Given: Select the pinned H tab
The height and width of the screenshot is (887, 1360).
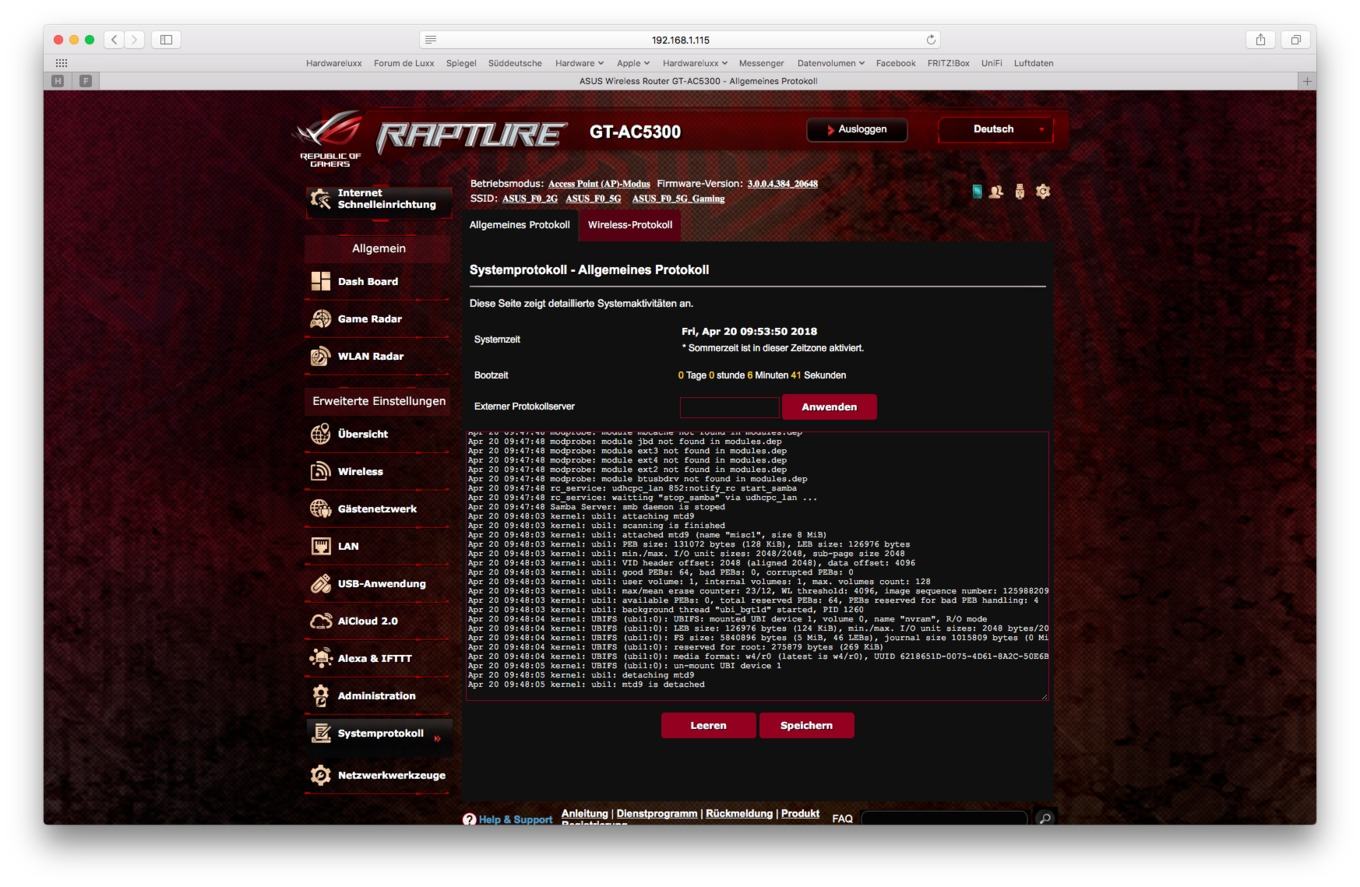Looking at the screenshot, I should pyautogui.click(x=57, y=81).
